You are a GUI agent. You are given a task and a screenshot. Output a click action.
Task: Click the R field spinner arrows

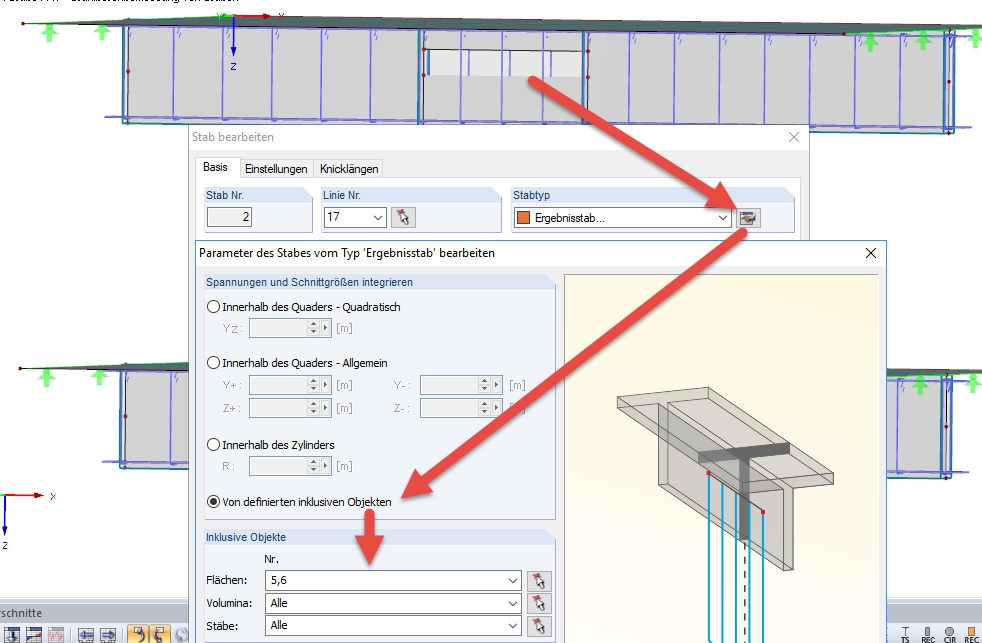[314, 466]
